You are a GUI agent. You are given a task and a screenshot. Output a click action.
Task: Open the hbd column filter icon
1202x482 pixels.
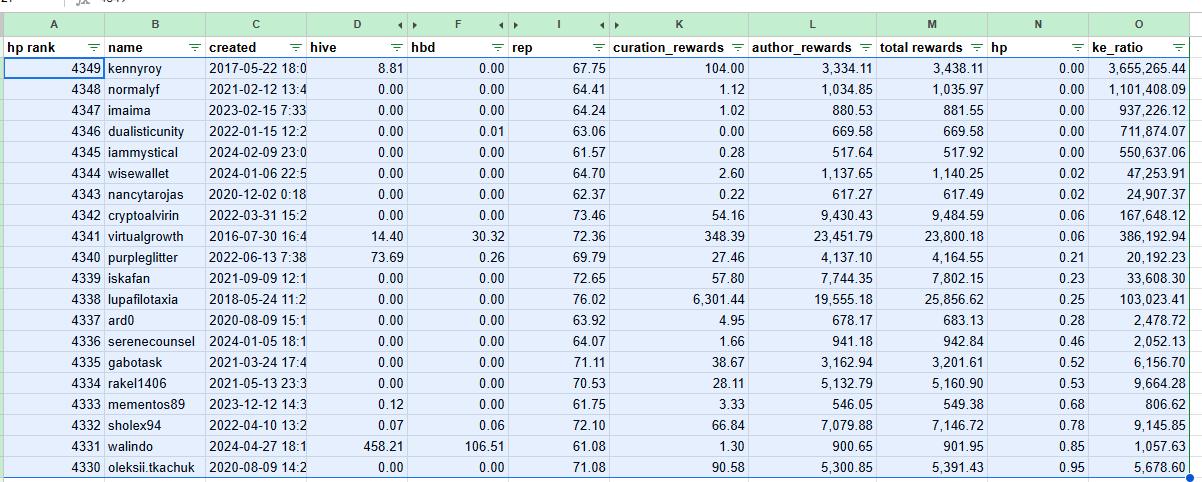point(497,47)
